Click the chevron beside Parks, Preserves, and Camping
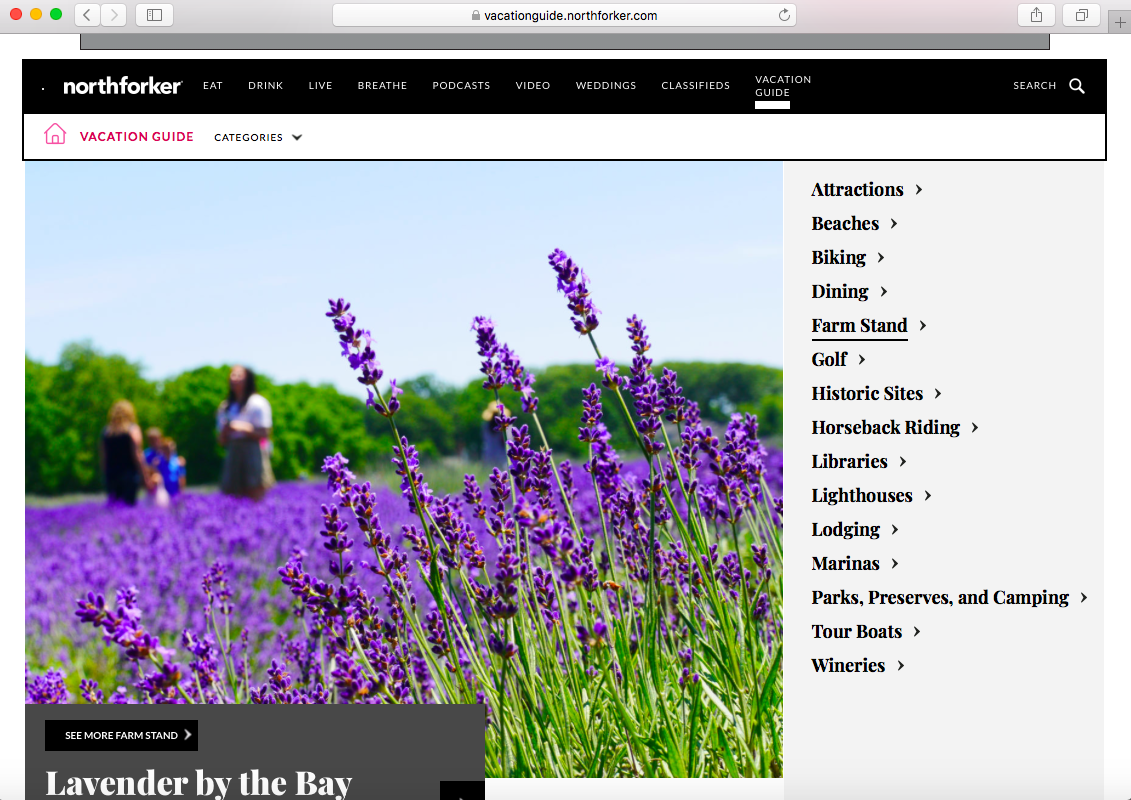The height and width of the screenshot is (800, 1131). [x=1084, y=598]
